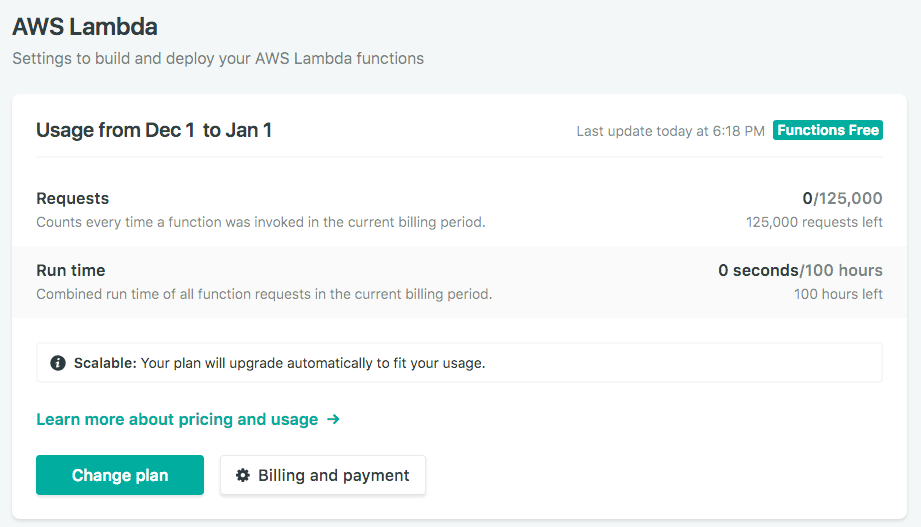Click the info icon in the Scalable notice
The height and width of the screenshot is (527, 921).
58,363
